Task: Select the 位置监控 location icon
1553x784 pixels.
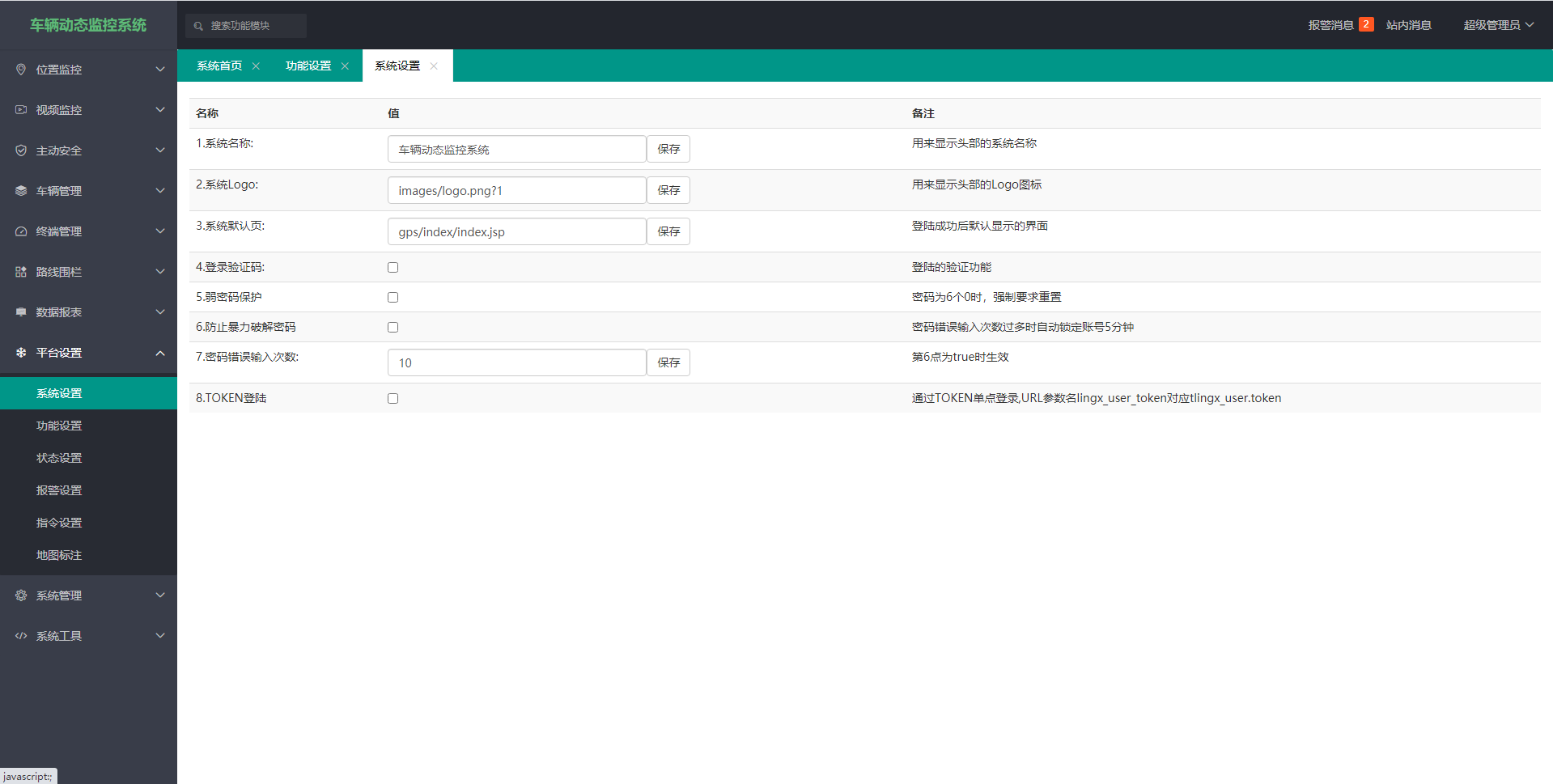Action: coord(20,69)
